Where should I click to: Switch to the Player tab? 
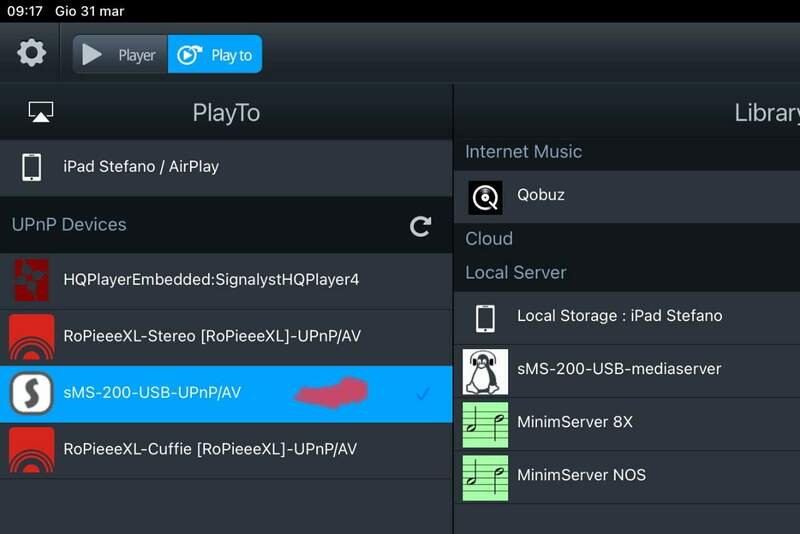click(121, 55)
